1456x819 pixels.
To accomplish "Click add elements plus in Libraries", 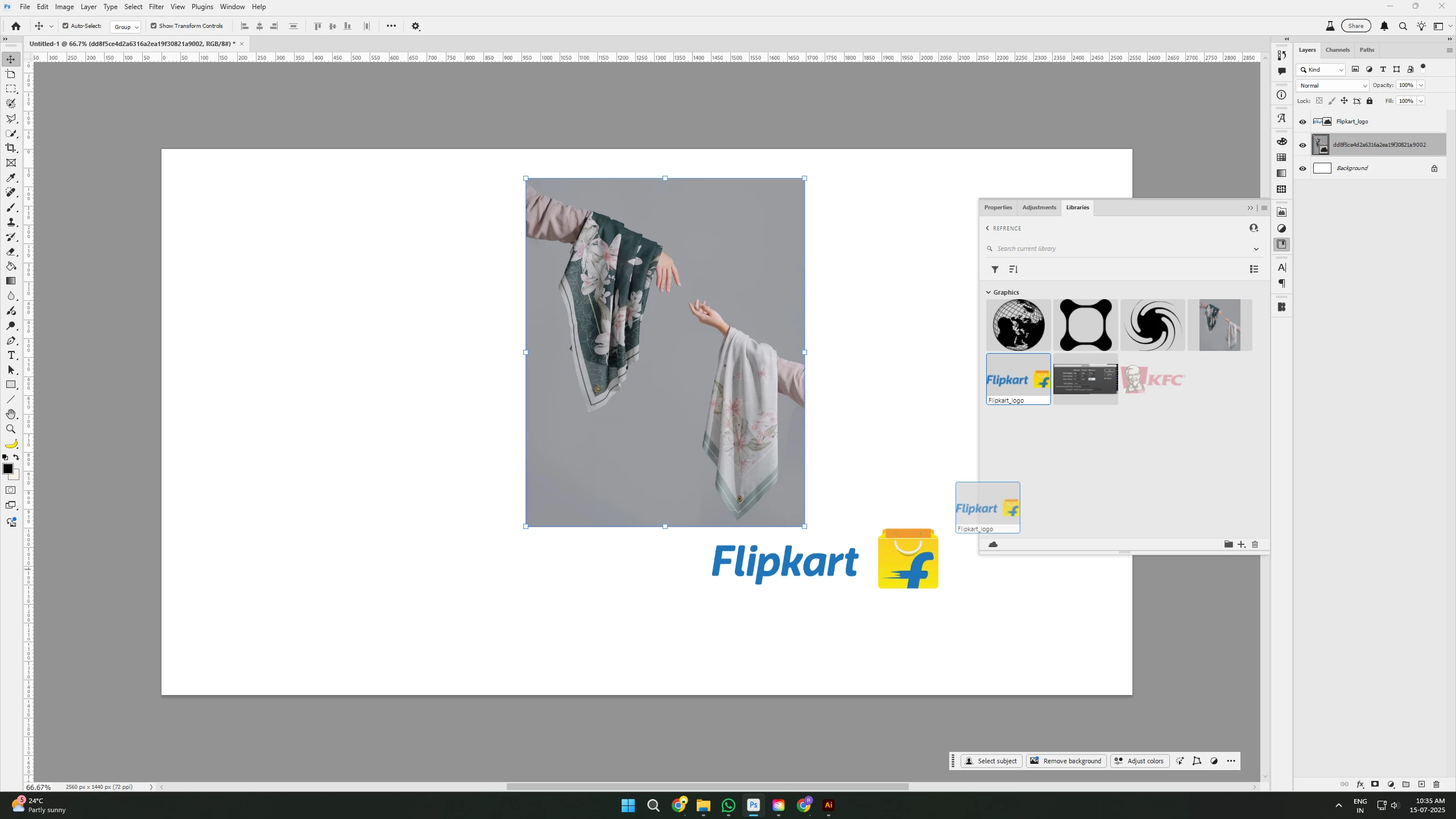I will coord(1241,544).
